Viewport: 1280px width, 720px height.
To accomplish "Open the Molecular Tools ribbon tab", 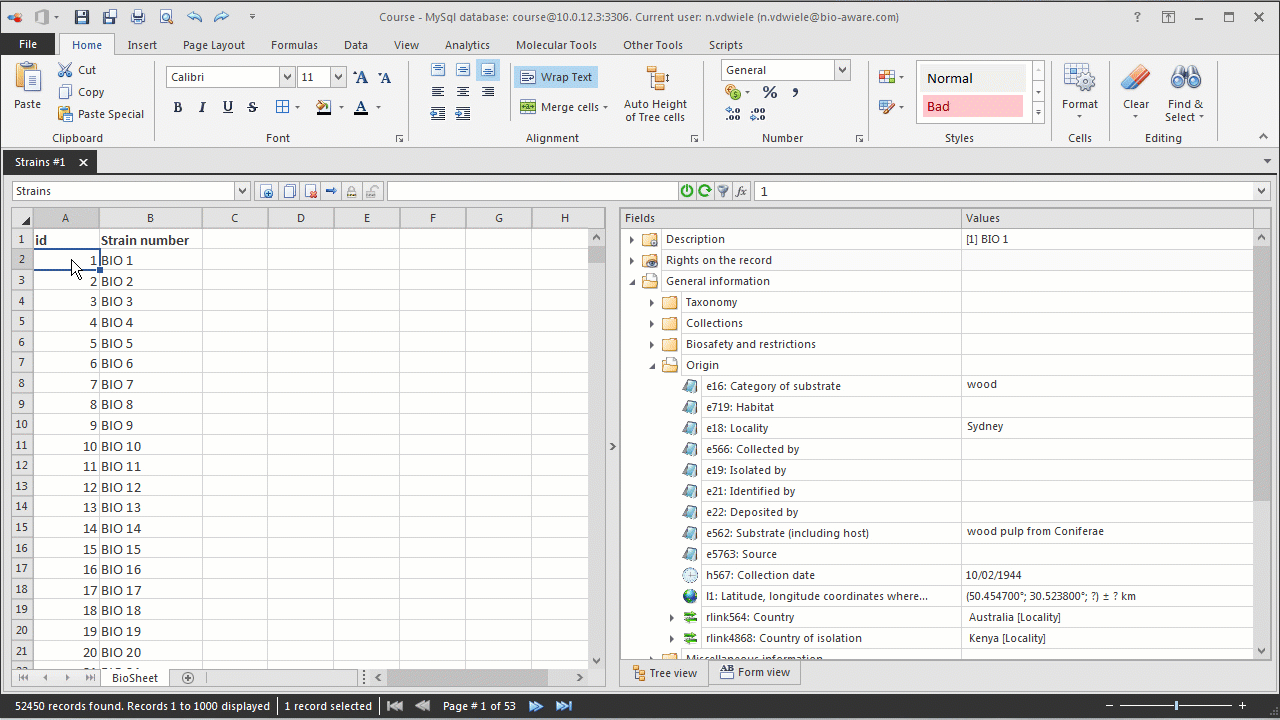I will click(x=556, y=45).
